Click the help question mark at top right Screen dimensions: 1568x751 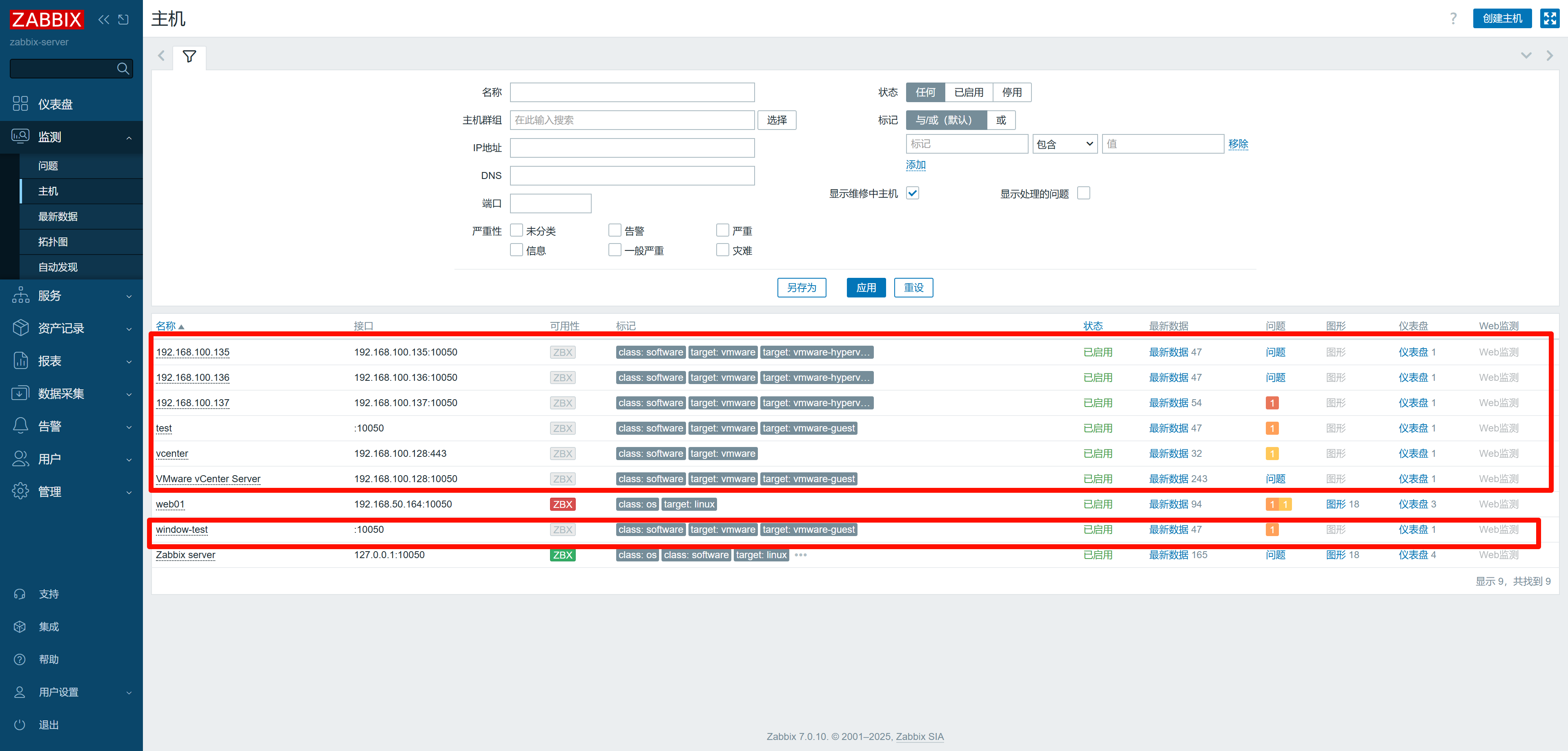pyautogui.click(x=1453, y=18)
